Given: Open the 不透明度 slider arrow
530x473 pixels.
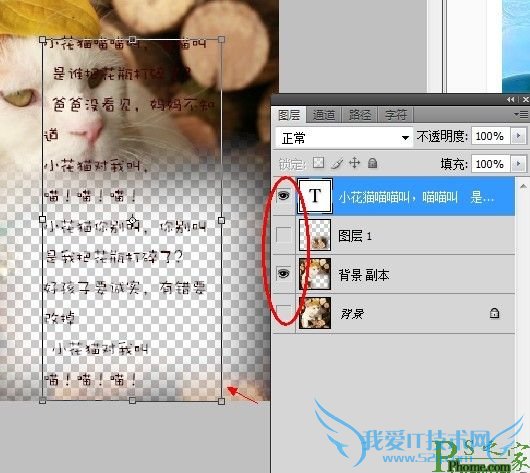Looking at the screenshot, I should pos(519,136).
